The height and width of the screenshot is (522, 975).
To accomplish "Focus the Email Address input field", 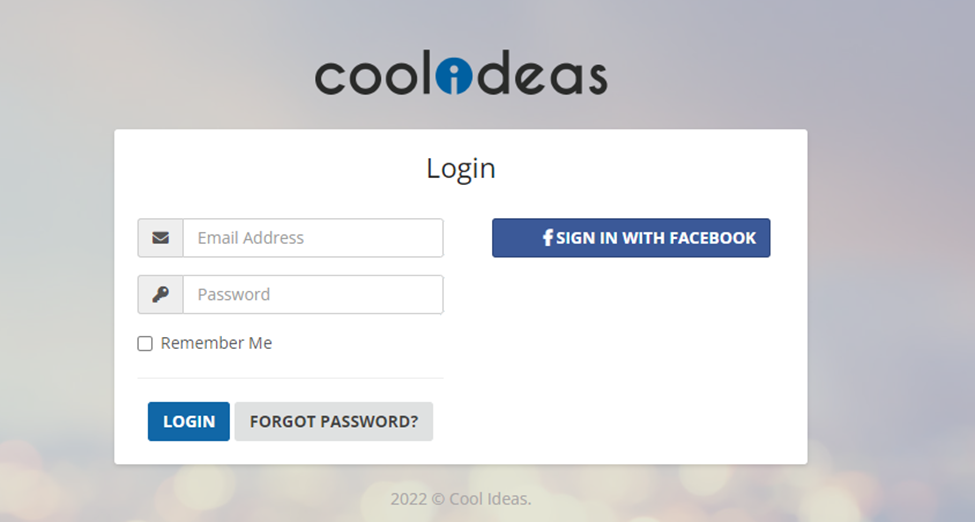I will [313, 238].
